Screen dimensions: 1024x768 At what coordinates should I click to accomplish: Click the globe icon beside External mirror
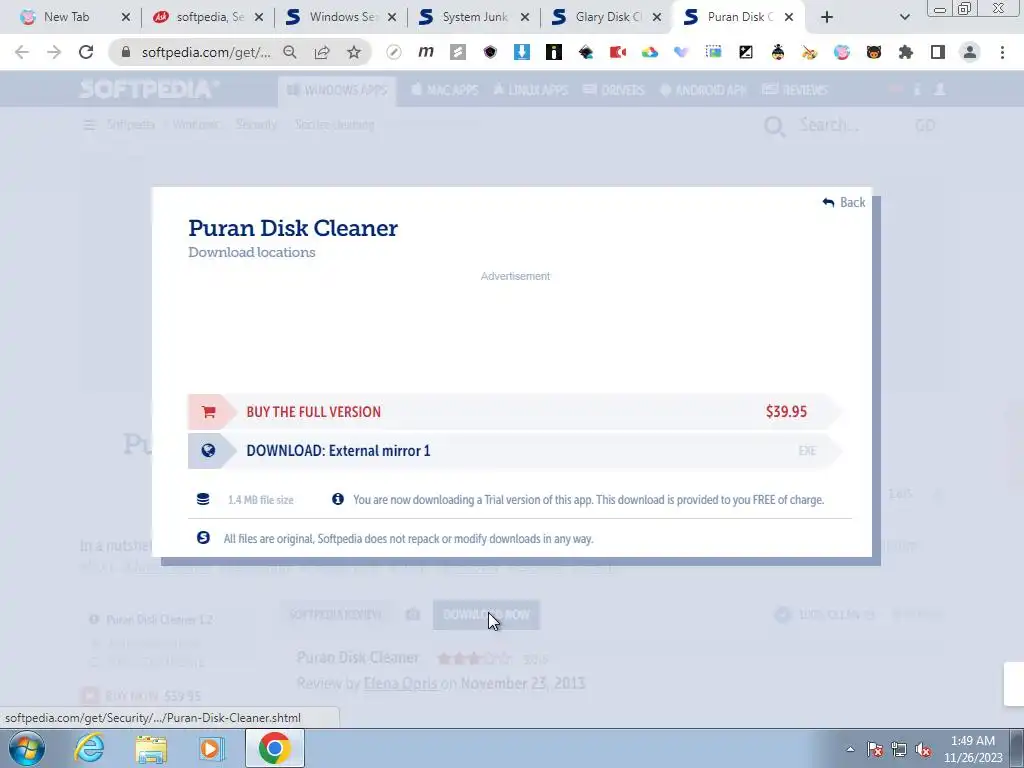click(x=208, y=451)
